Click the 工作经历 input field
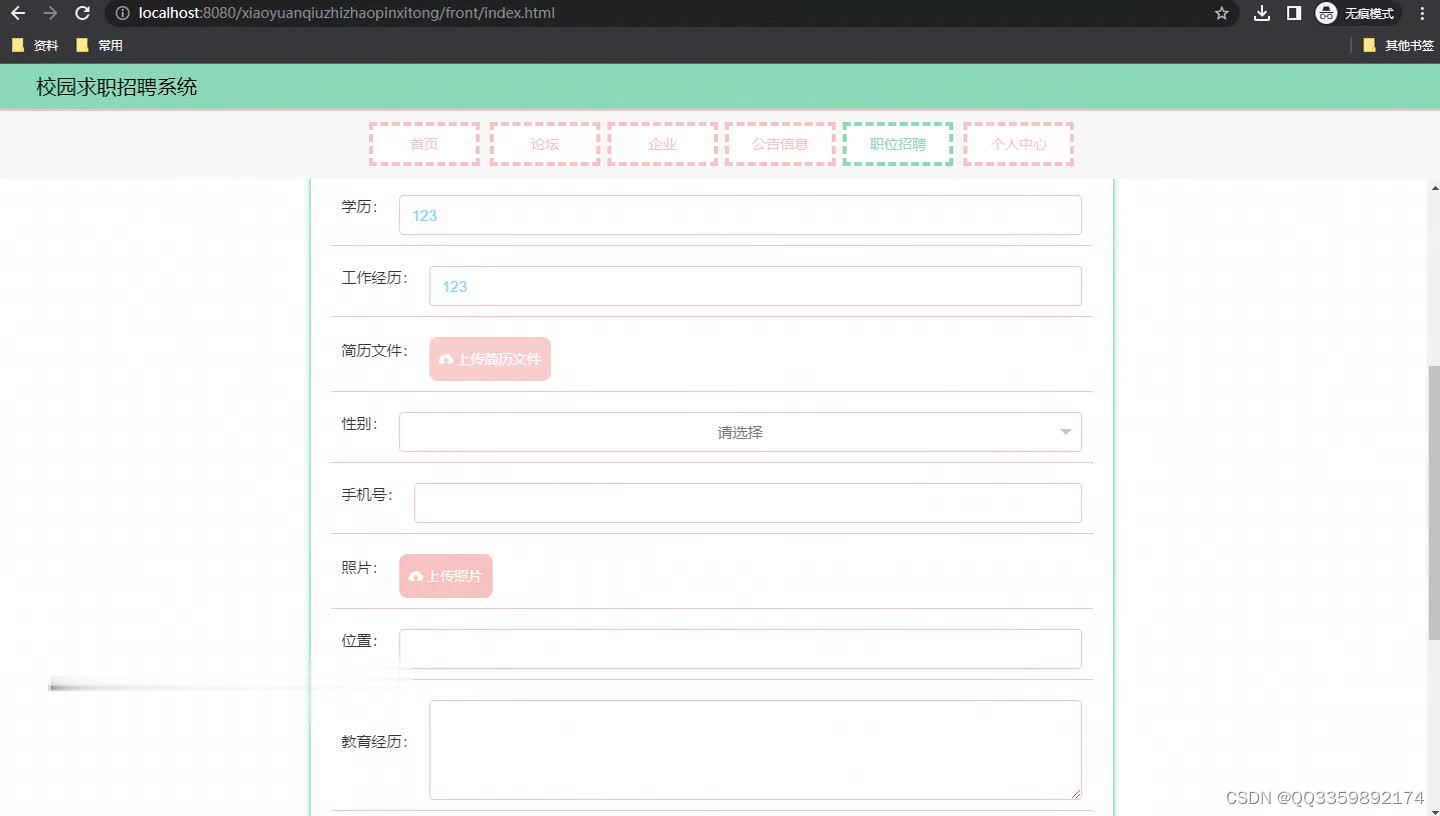 [755, 286]
